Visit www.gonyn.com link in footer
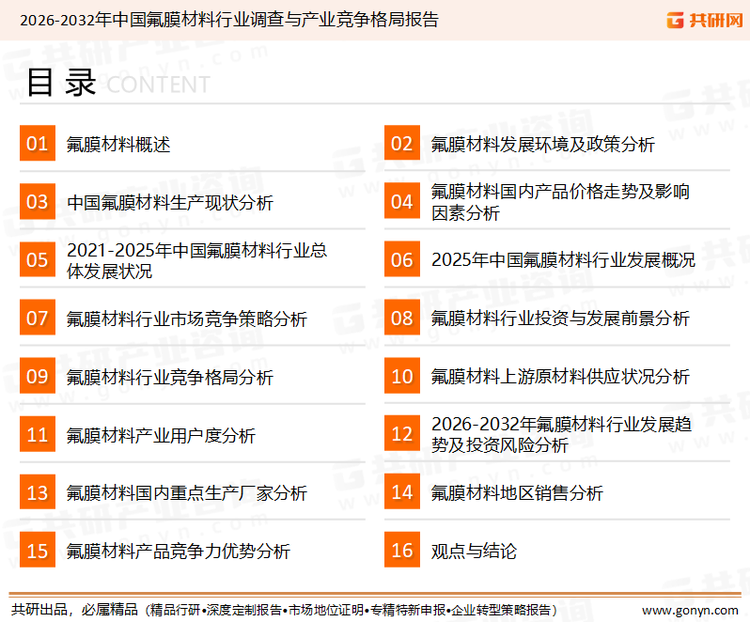This screenshot has height=622, width=750. coord(690,611)
